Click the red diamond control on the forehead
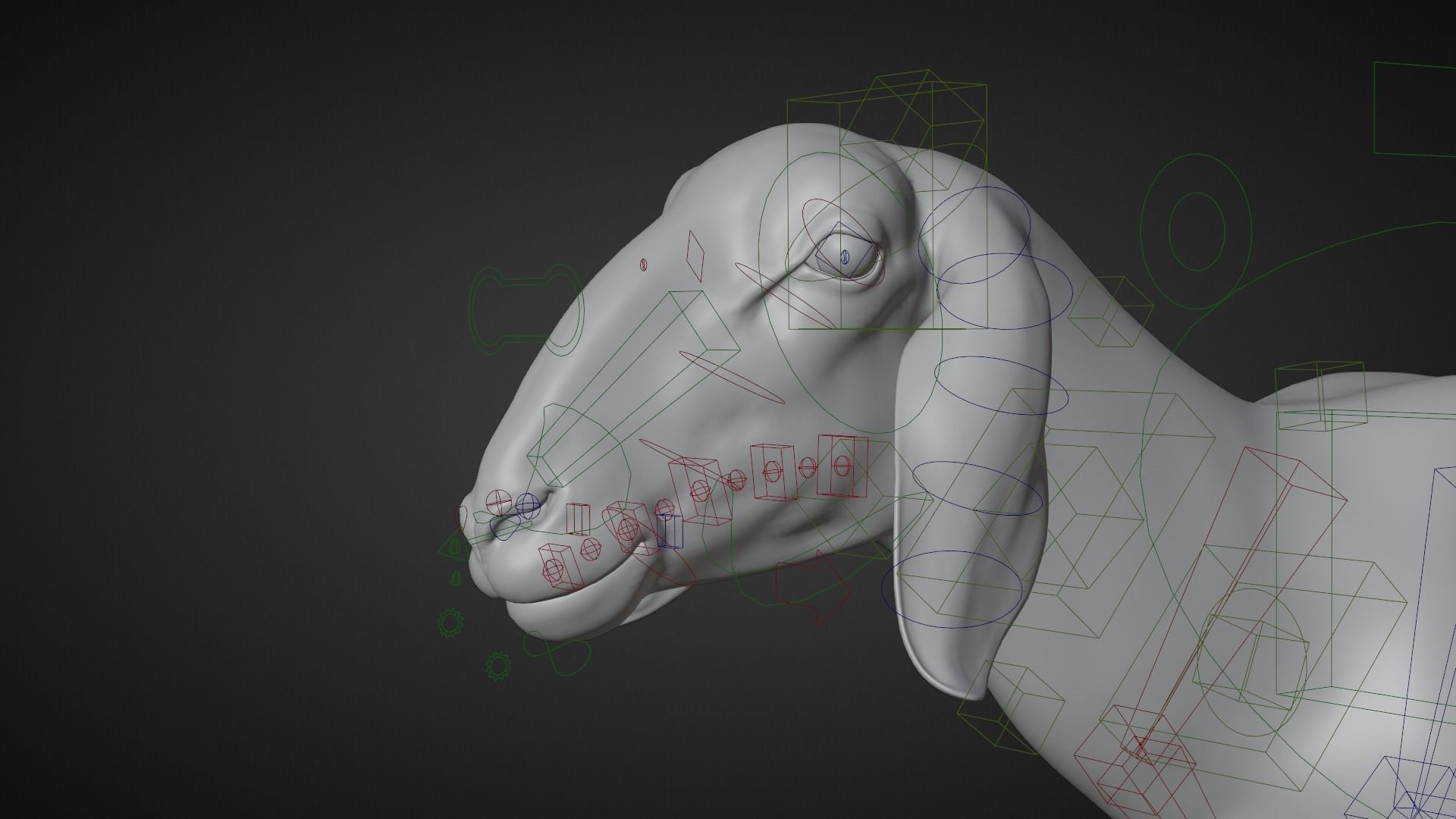Viewport: 1456px width, 819px height. (695, 256)
